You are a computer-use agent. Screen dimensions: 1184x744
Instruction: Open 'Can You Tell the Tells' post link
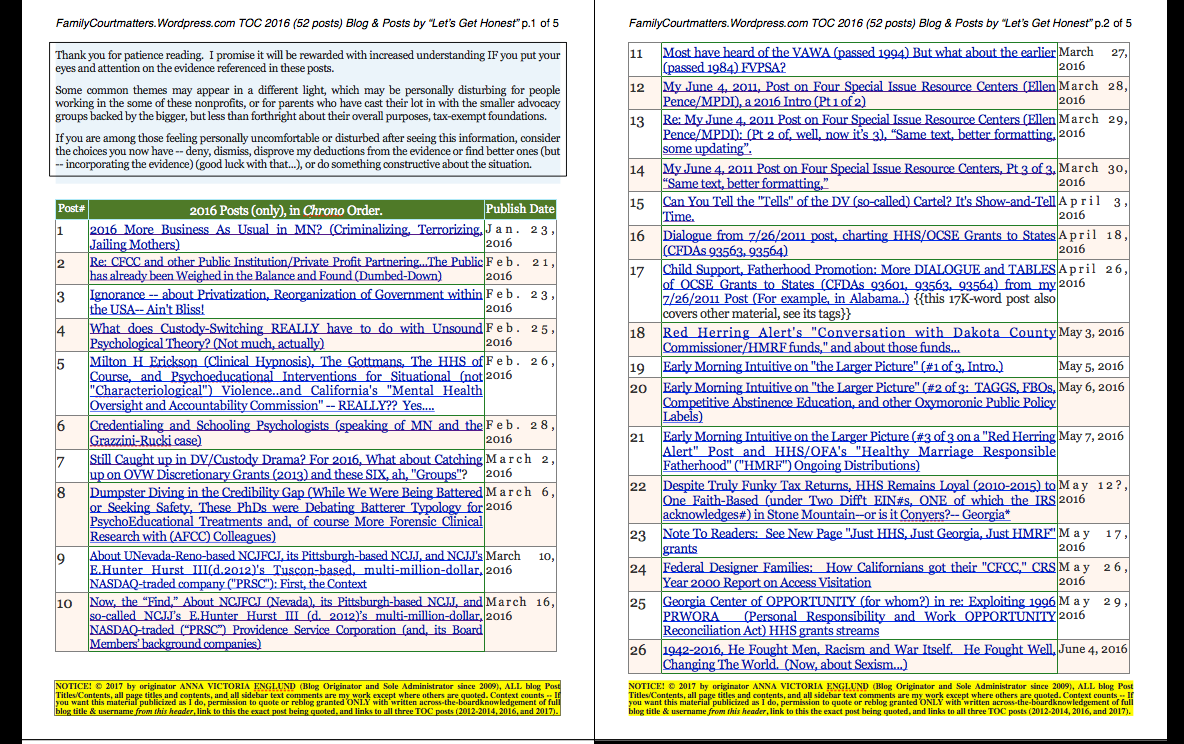point(858,203)
